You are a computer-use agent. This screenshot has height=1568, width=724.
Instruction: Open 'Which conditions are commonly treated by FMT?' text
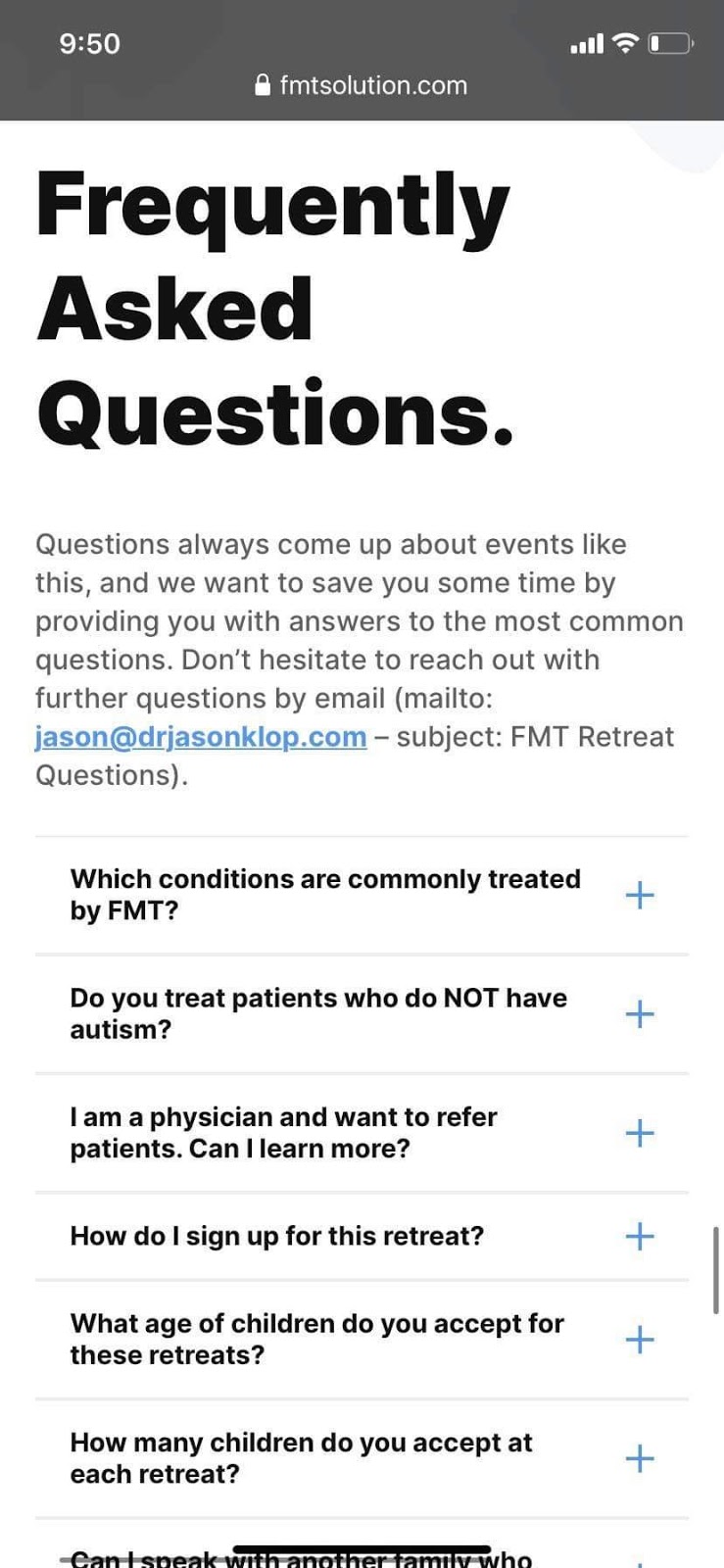pos(325,895)
